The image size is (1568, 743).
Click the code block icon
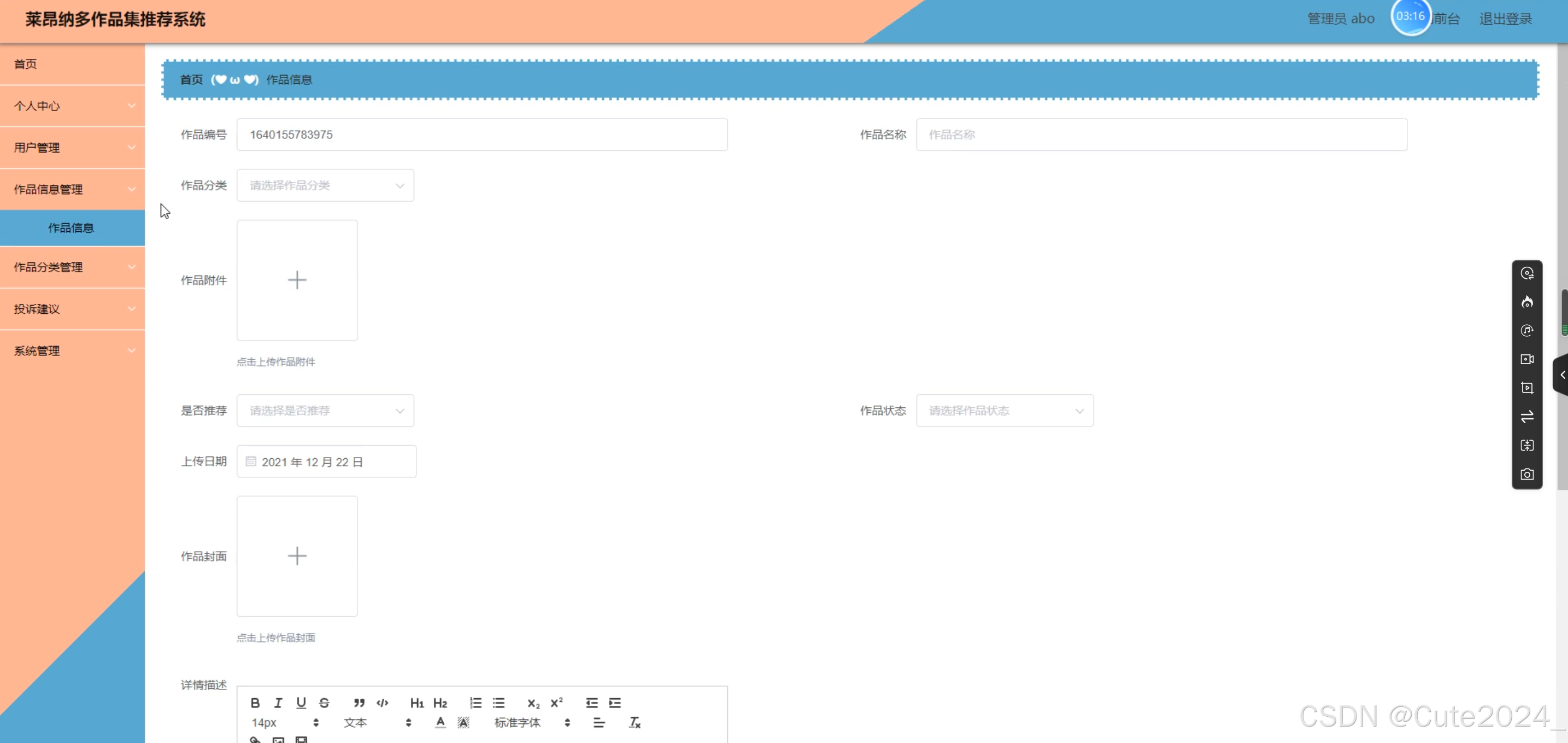[382, 703]
